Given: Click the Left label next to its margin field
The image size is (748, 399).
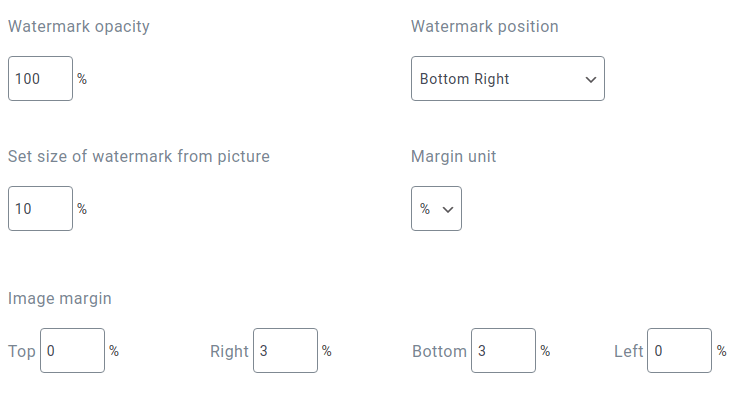Looking at the screenshot, I should 629,351.
